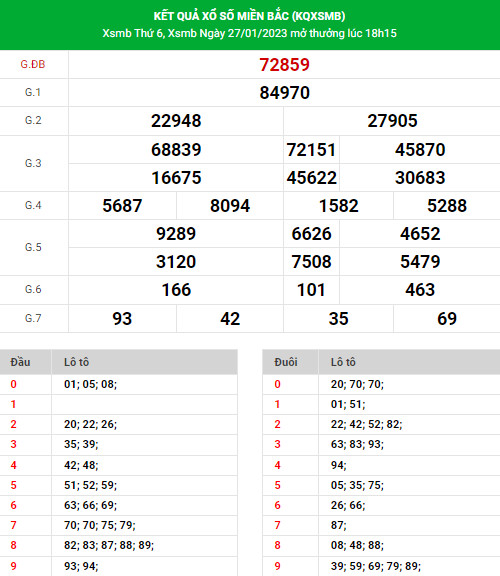Viewport: 500px width, 576px height.
Task: Click red head digit 7 in Đầu table
Action: pyautogui.click(x=14, y=525)
